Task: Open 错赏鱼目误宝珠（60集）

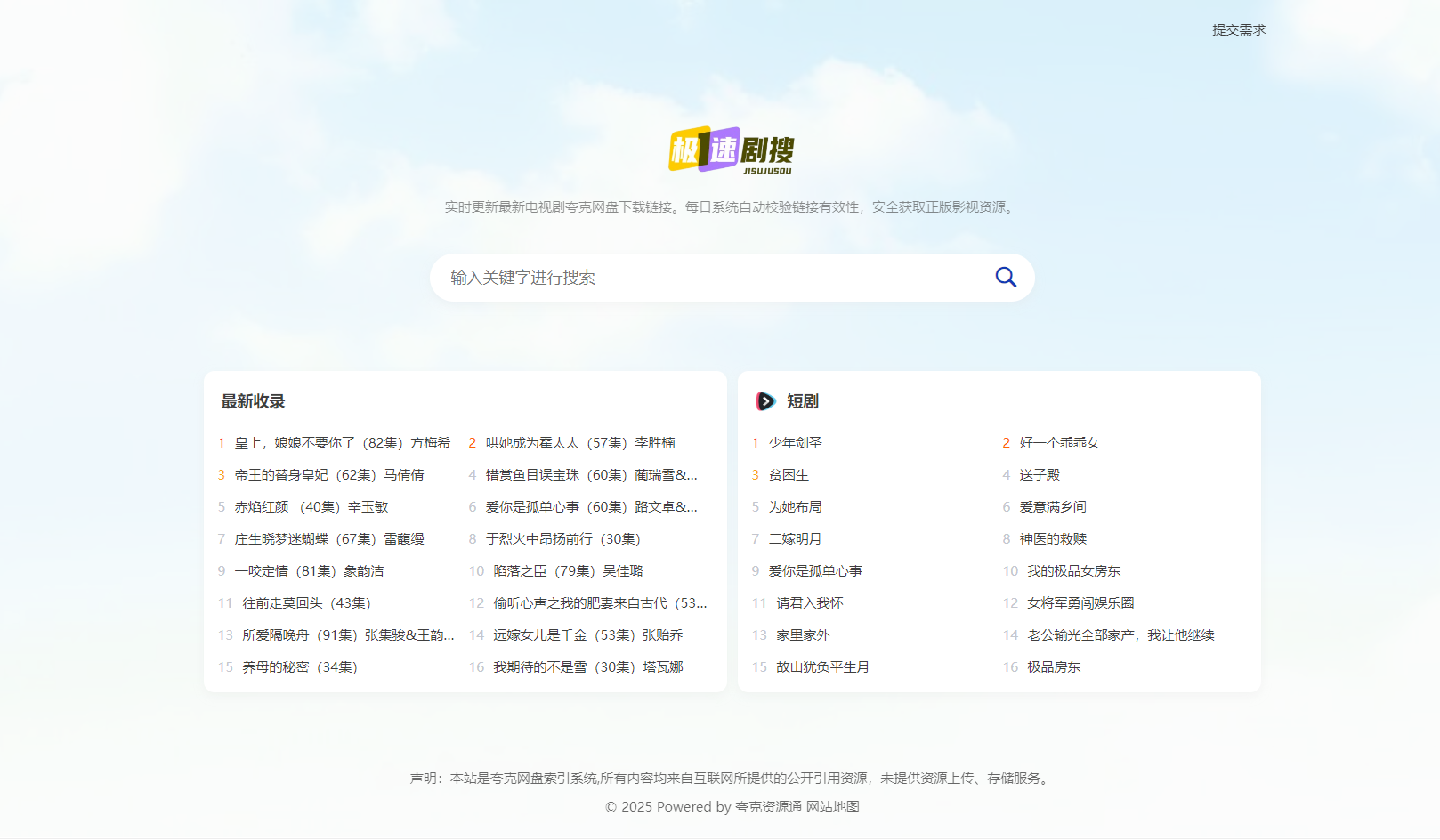Action: (x=592, y=475)
